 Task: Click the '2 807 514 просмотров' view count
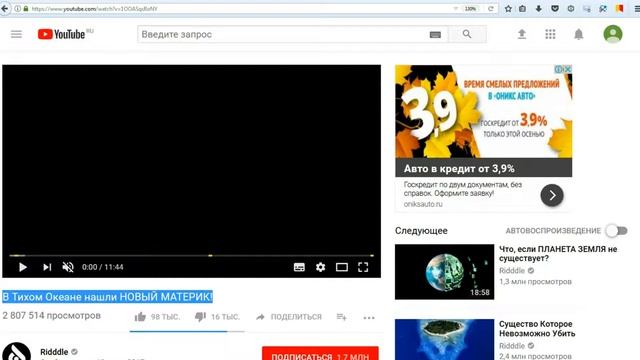51,316
